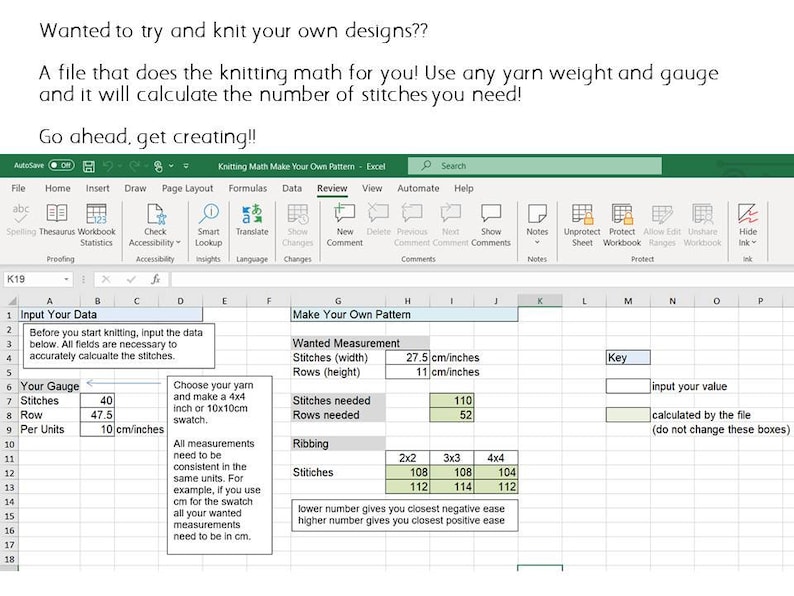Click the Check Accessibility icon
This screenshot has width=794, height=596.
click(x=155, y=214)
